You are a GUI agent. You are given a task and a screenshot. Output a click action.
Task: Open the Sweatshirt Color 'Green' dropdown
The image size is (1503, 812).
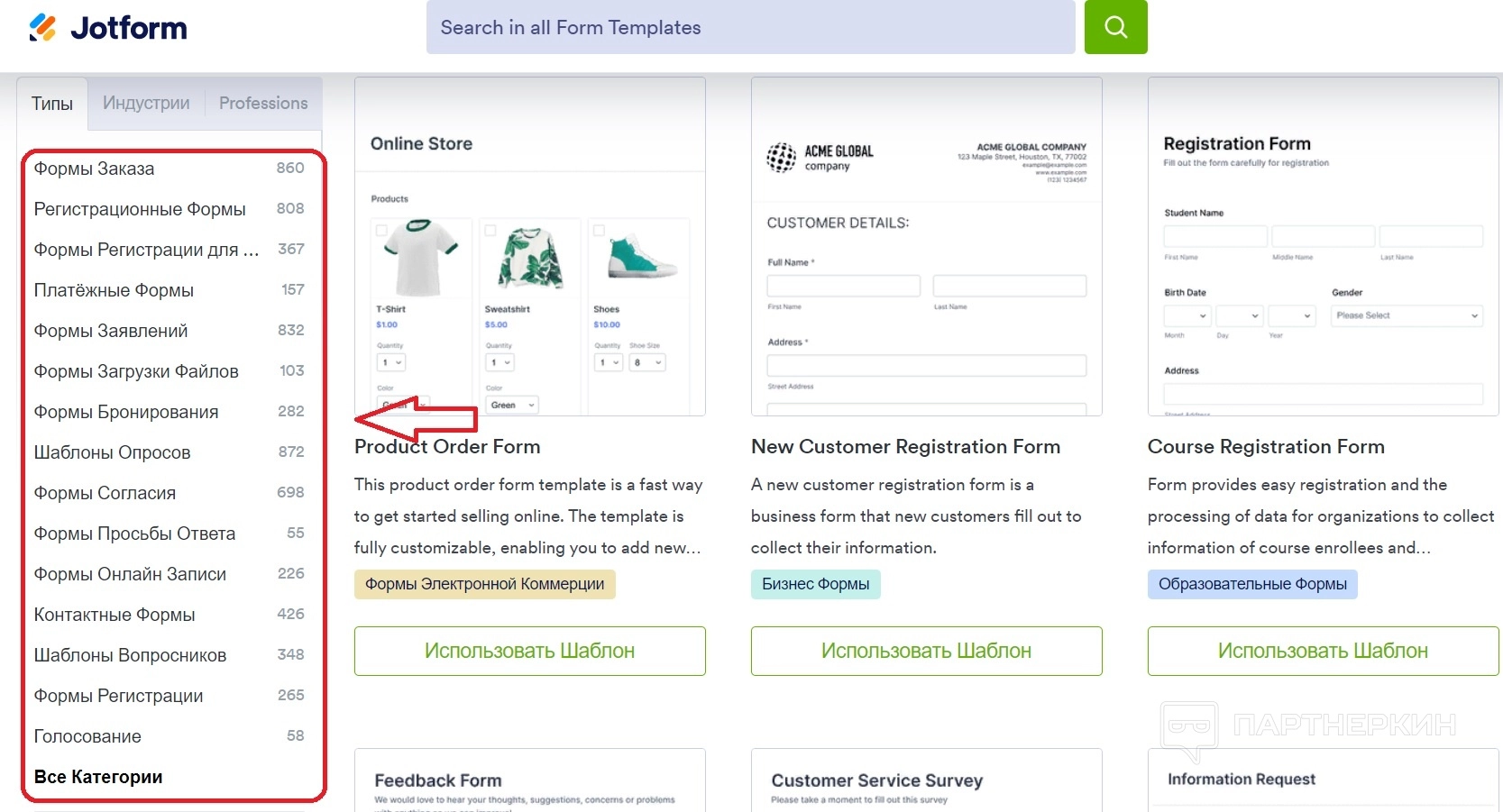[x=511, y=405]
